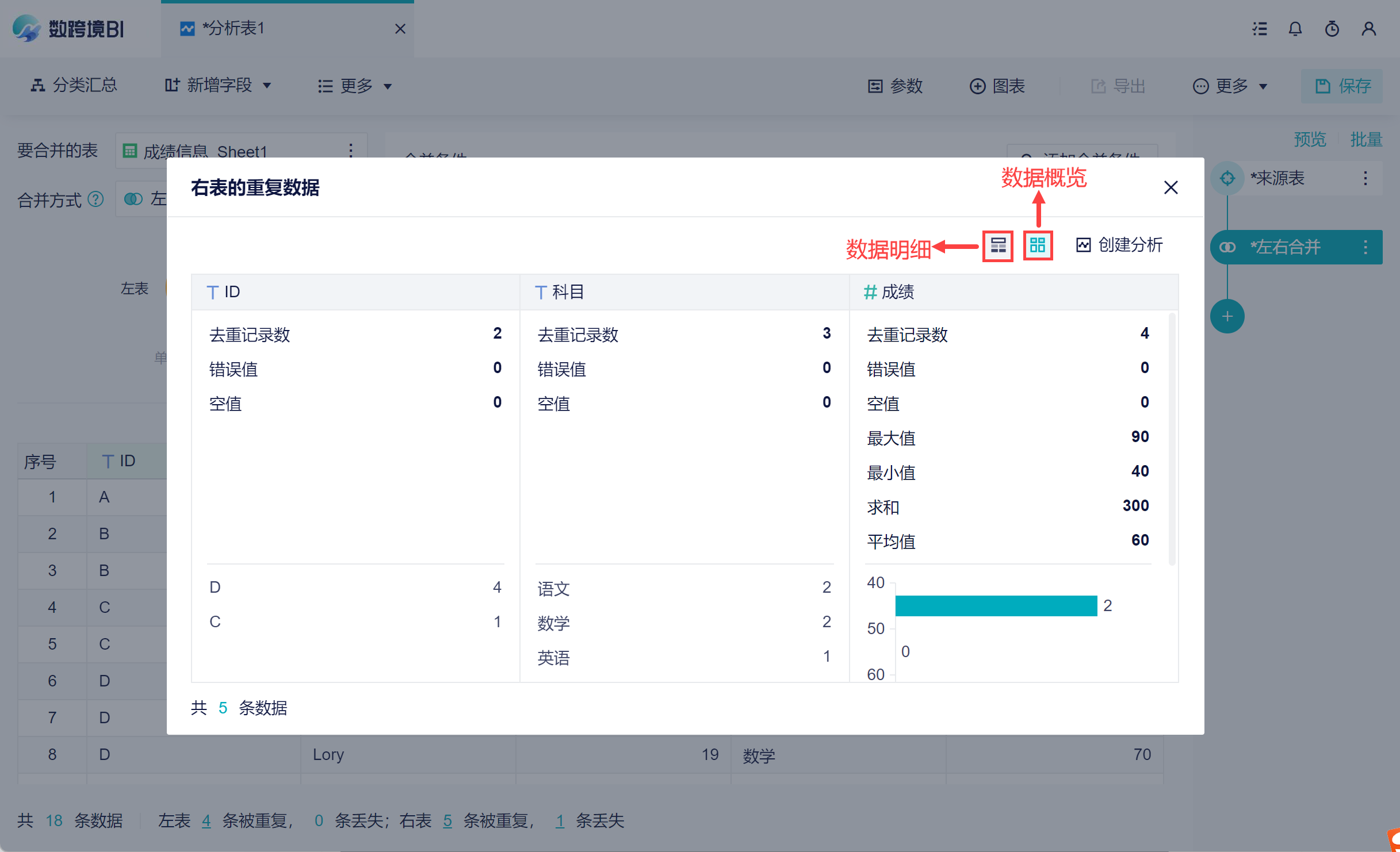Click the plus button to add step

tap(1227, 316)
